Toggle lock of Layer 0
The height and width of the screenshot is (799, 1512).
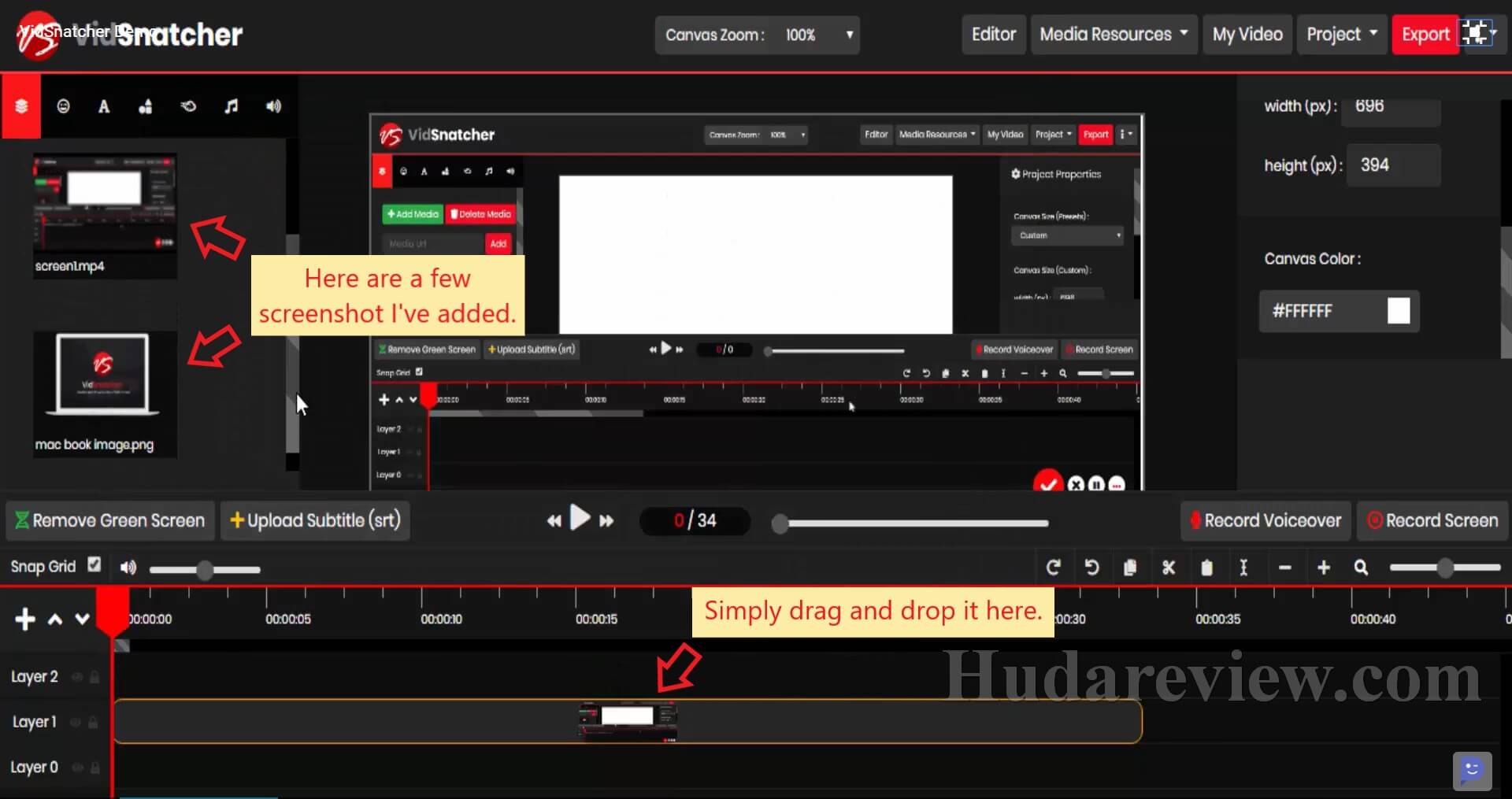pyautogui.click(x=94, y=768)
